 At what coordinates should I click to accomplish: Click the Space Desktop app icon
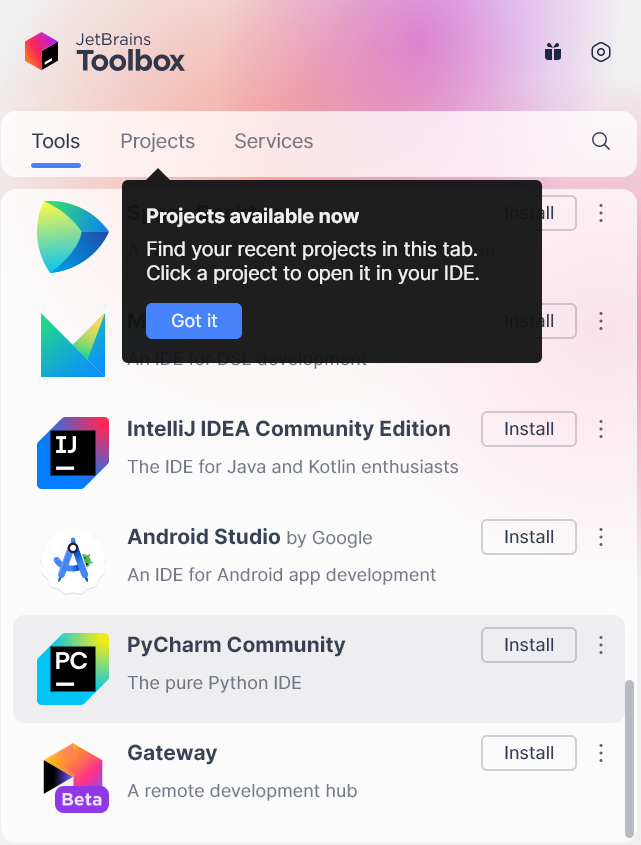click(73, 237)
